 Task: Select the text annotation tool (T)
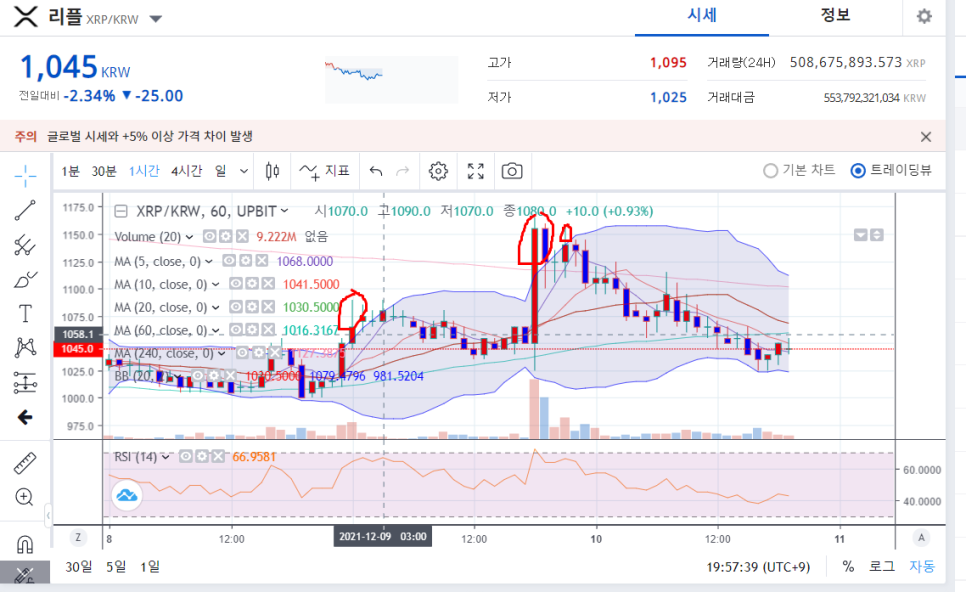pyautogui.click(x=25, y=314)
